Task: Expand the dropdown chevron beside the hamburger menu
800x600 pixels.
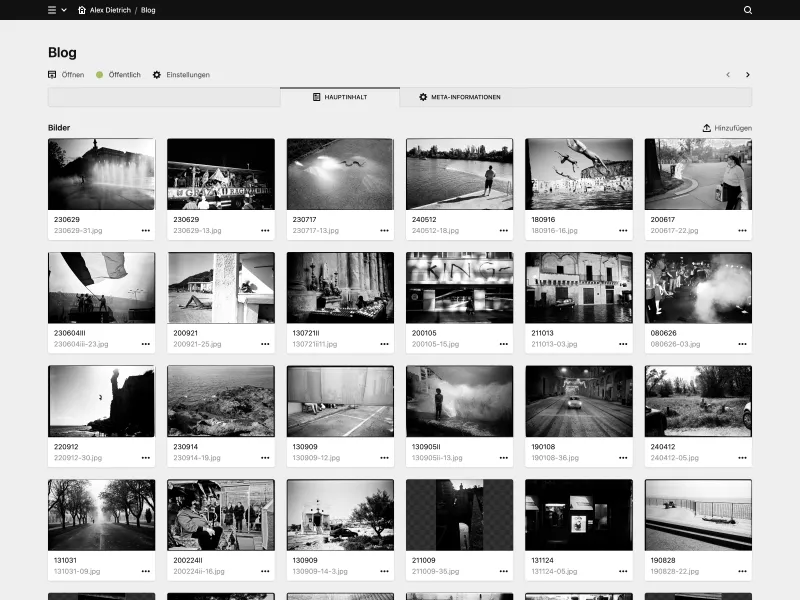Action: [63, 10]
